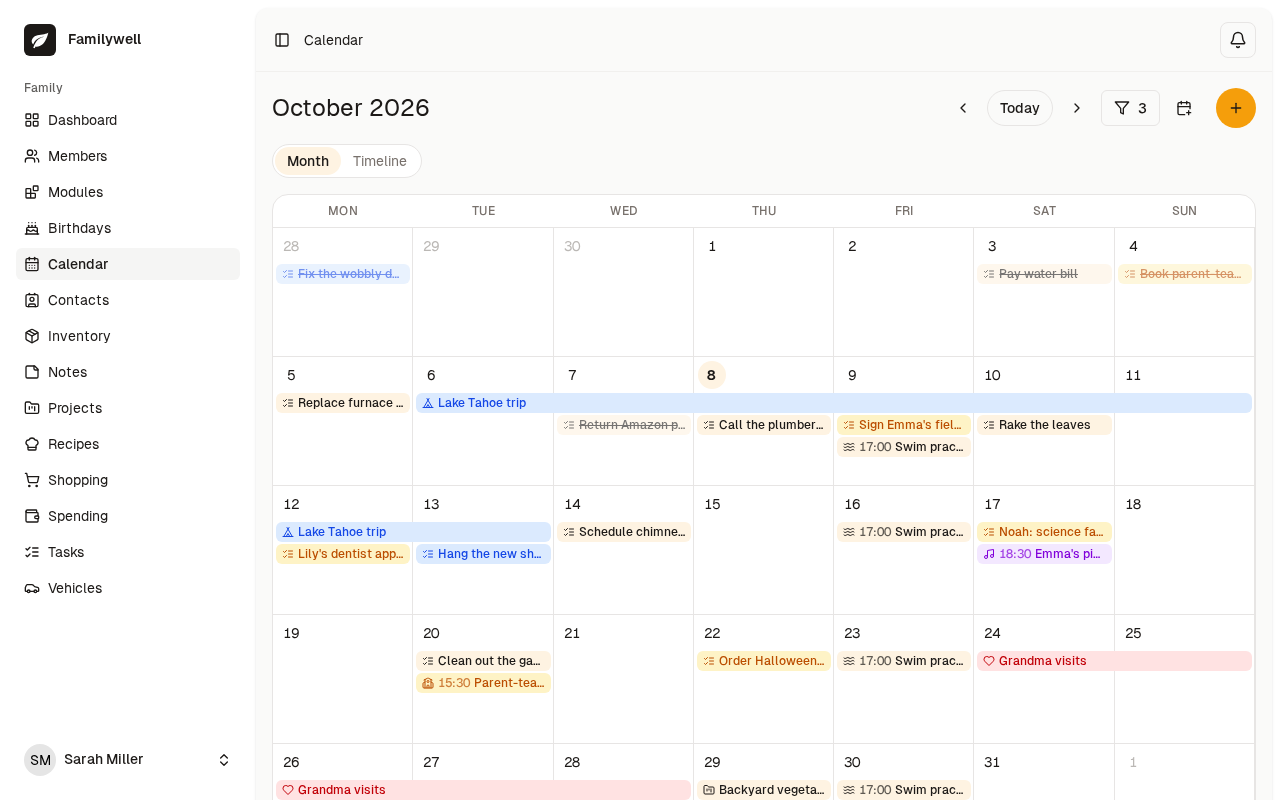Jump to Today

click(1020, 108)
